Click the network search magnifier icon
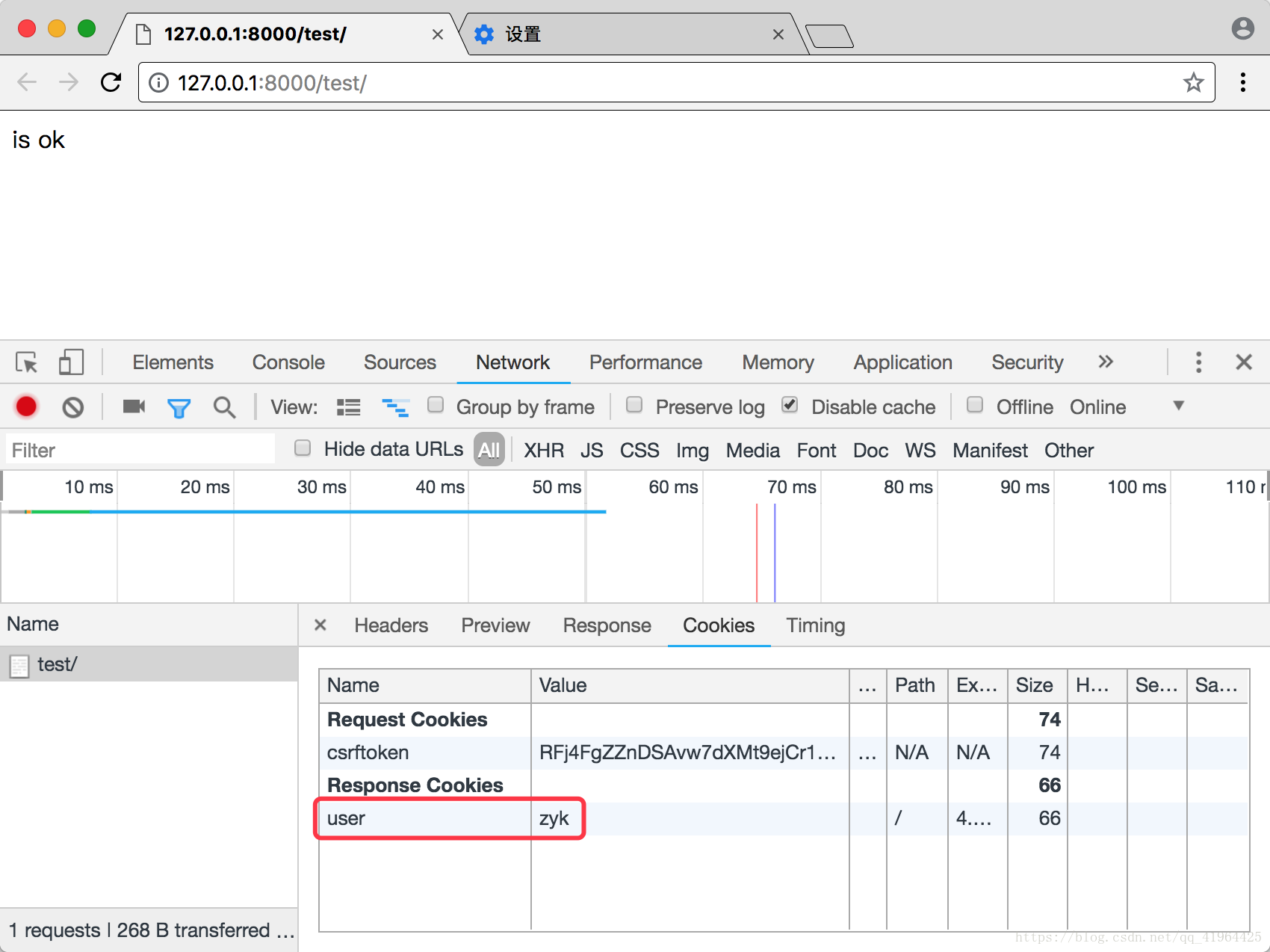This screenshot has height=952, width=1270. (x=224, y=407)
